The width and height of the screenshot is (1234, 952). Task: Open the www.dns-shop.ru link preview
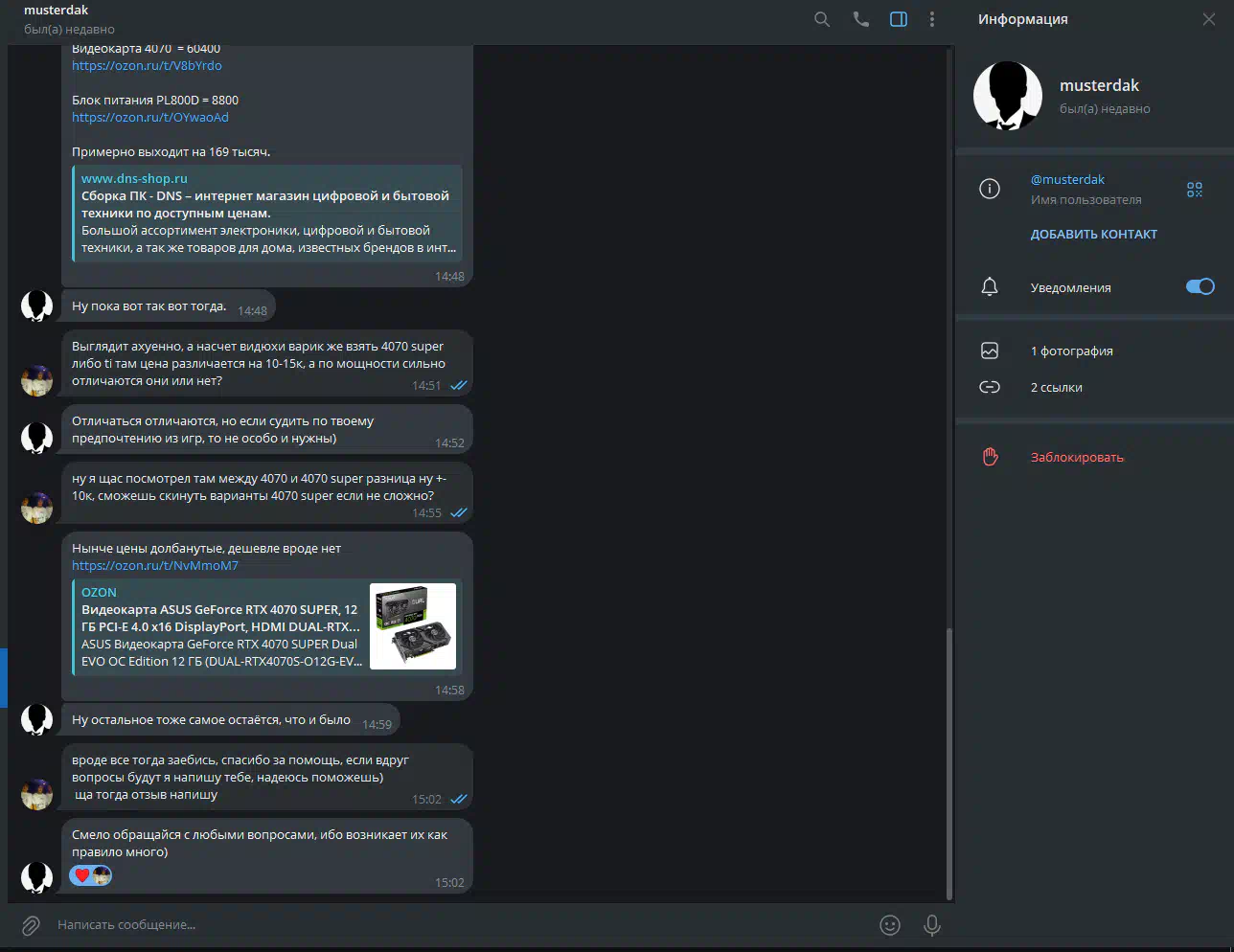point(134,179)
